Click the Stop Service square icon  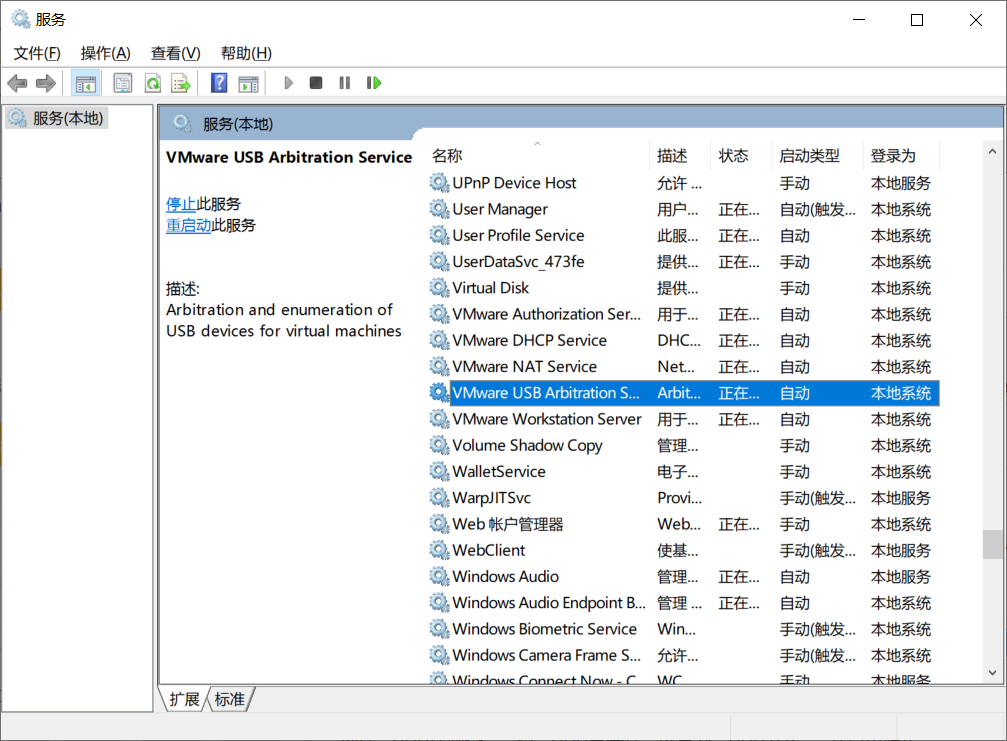point(315,83)
